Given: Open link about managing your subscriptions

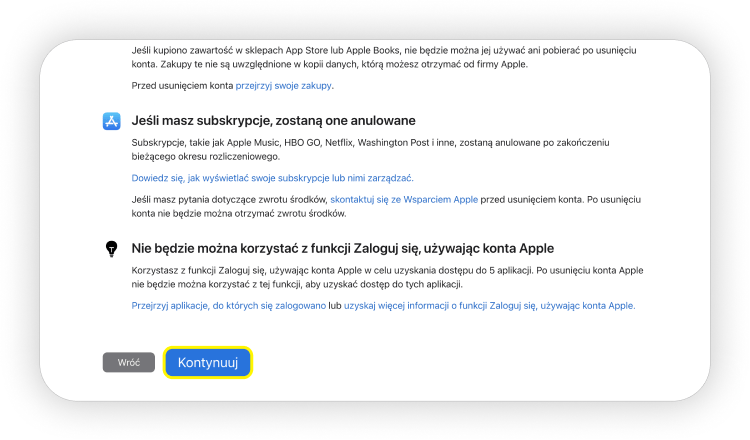Looking at the screenshot, I should 273,178.
